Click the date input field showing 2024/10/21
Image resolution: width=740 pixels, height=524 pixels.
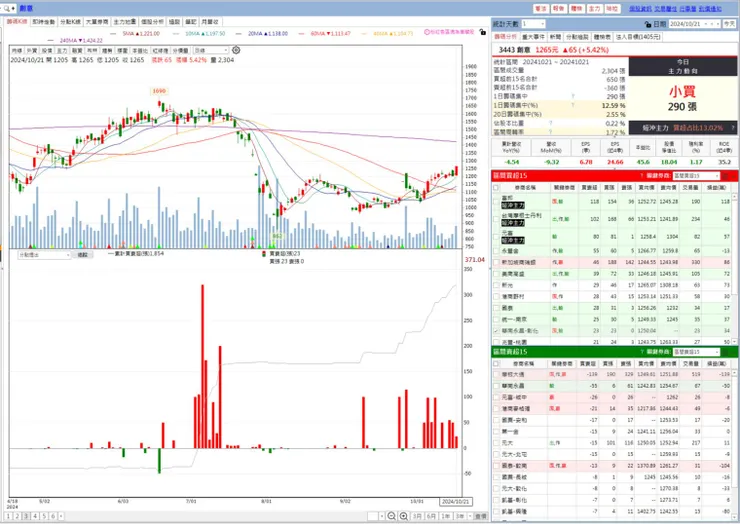click(x=685, y=24)
